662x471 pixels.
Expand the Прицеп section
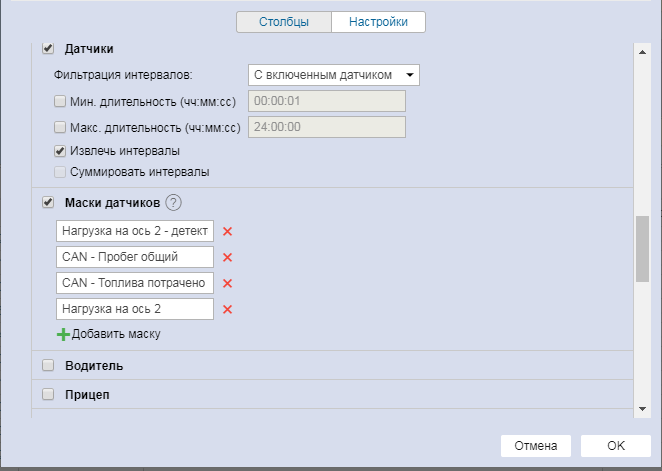[48, 395]
